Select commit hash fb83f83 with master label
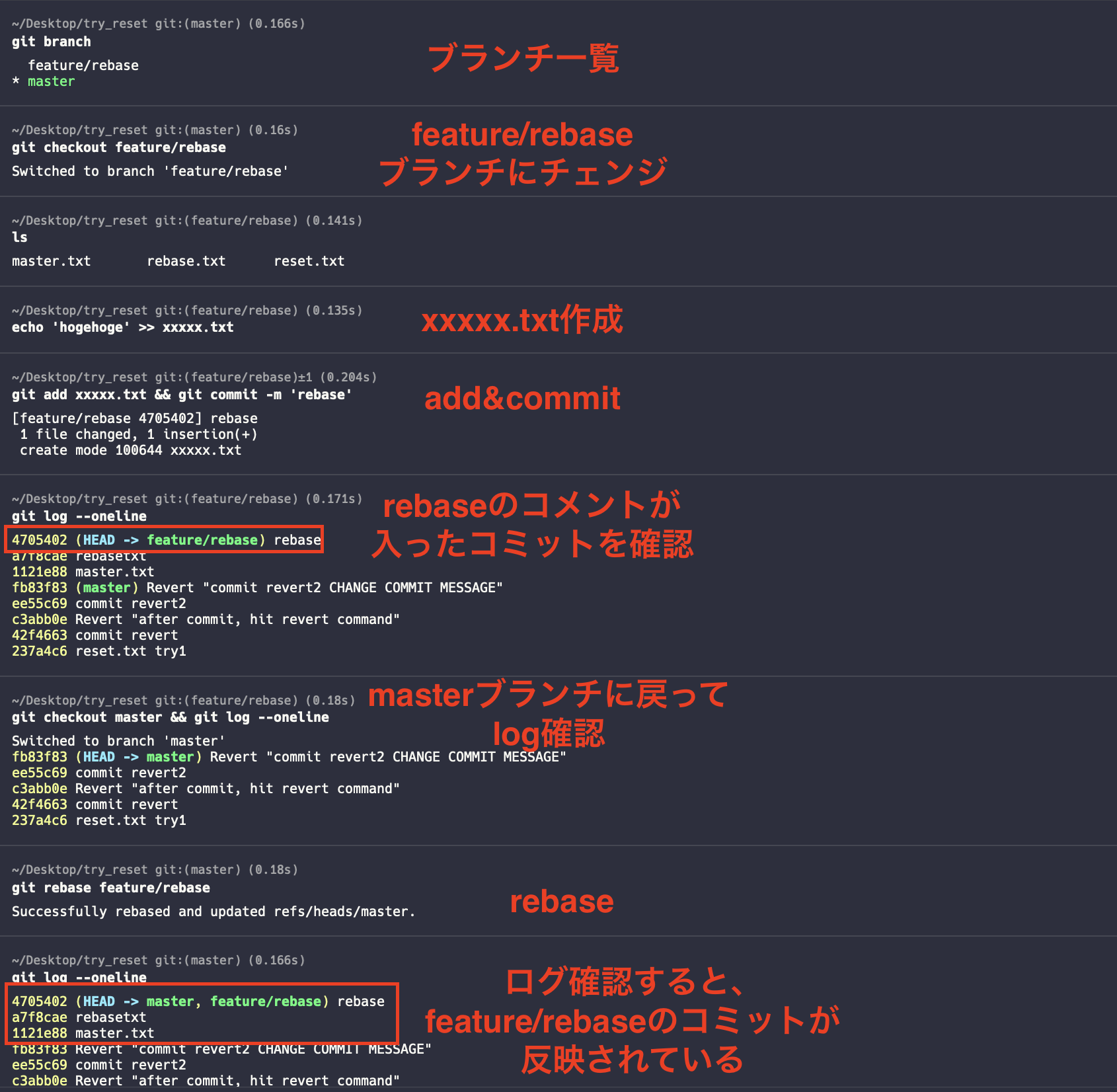This screenshot has height=1092, width=1117. tap(40, 587)
